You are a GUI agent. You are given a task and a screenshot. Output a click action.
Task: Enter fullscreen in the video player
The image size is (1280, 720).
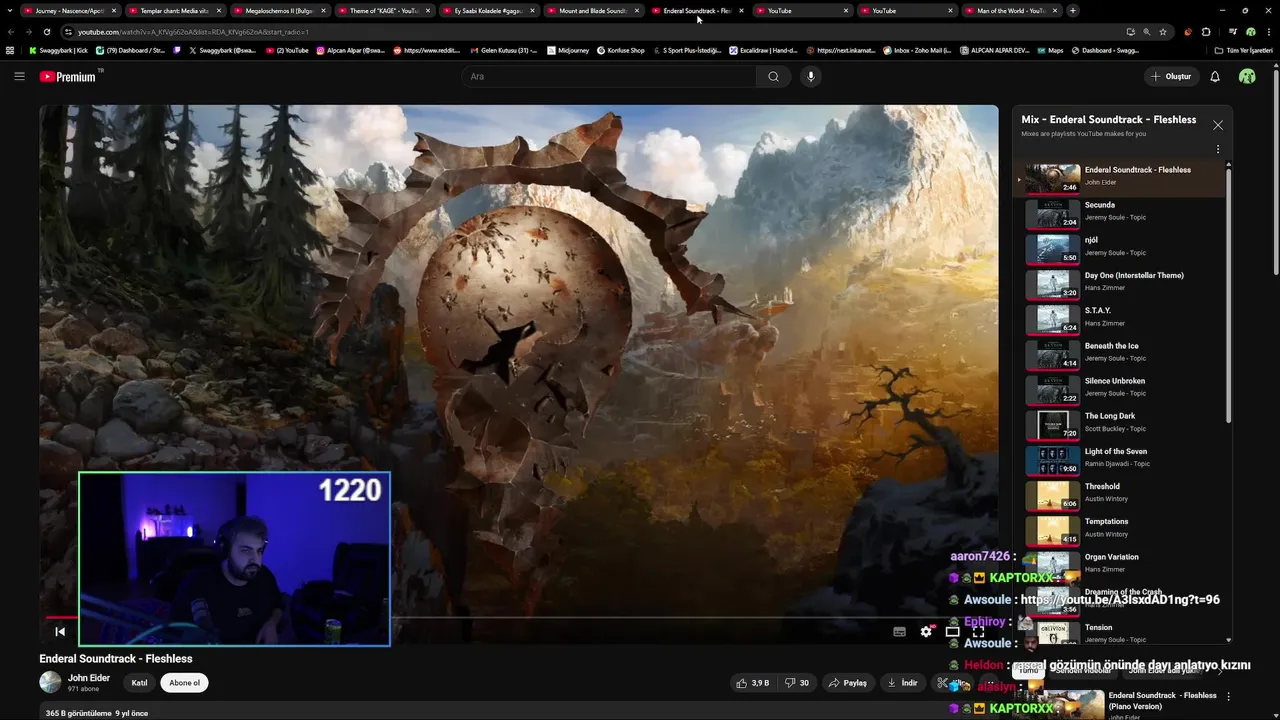pyautogui.click(x=978, y=631)
